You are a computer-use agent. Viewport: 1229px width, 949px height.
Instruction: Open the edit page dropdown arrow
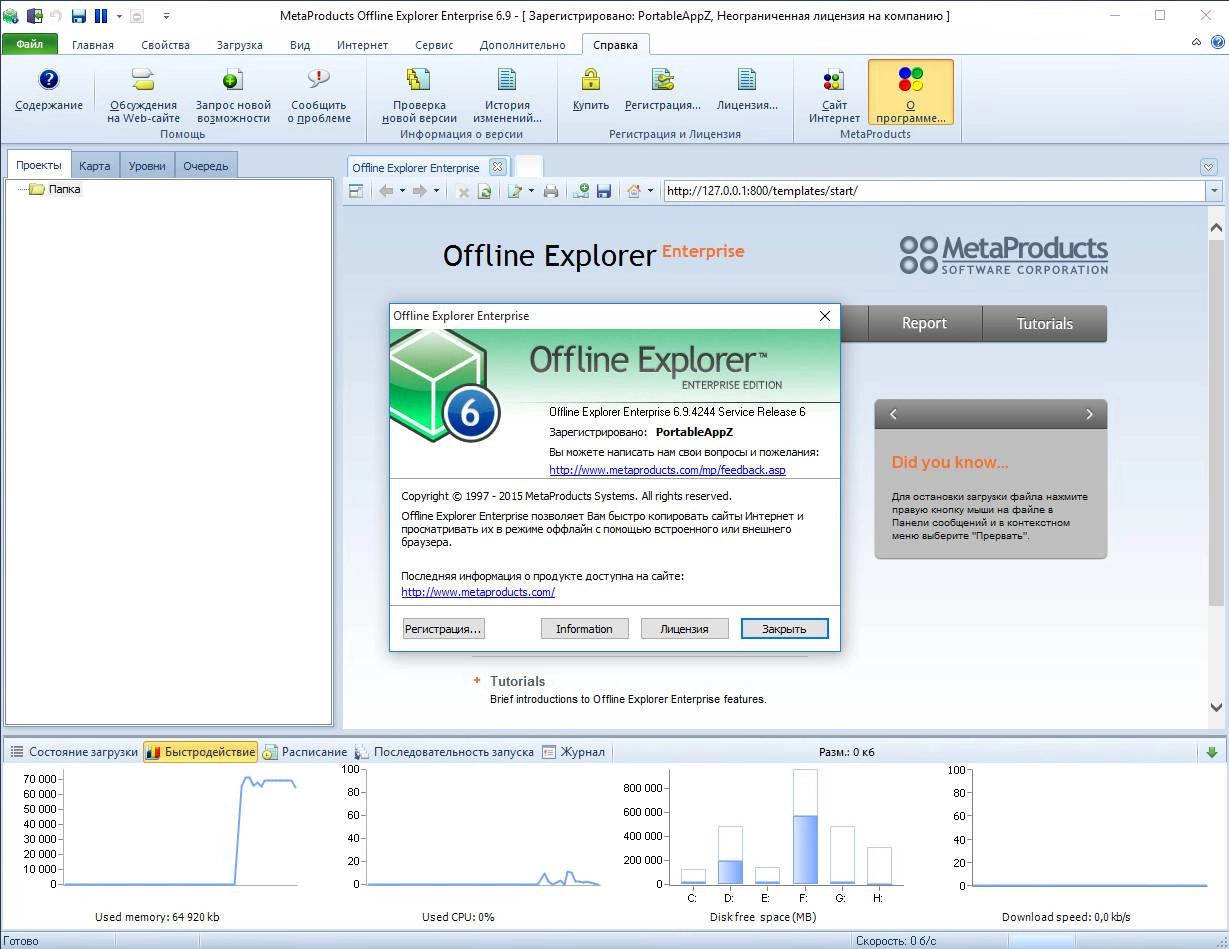point(531,191)
